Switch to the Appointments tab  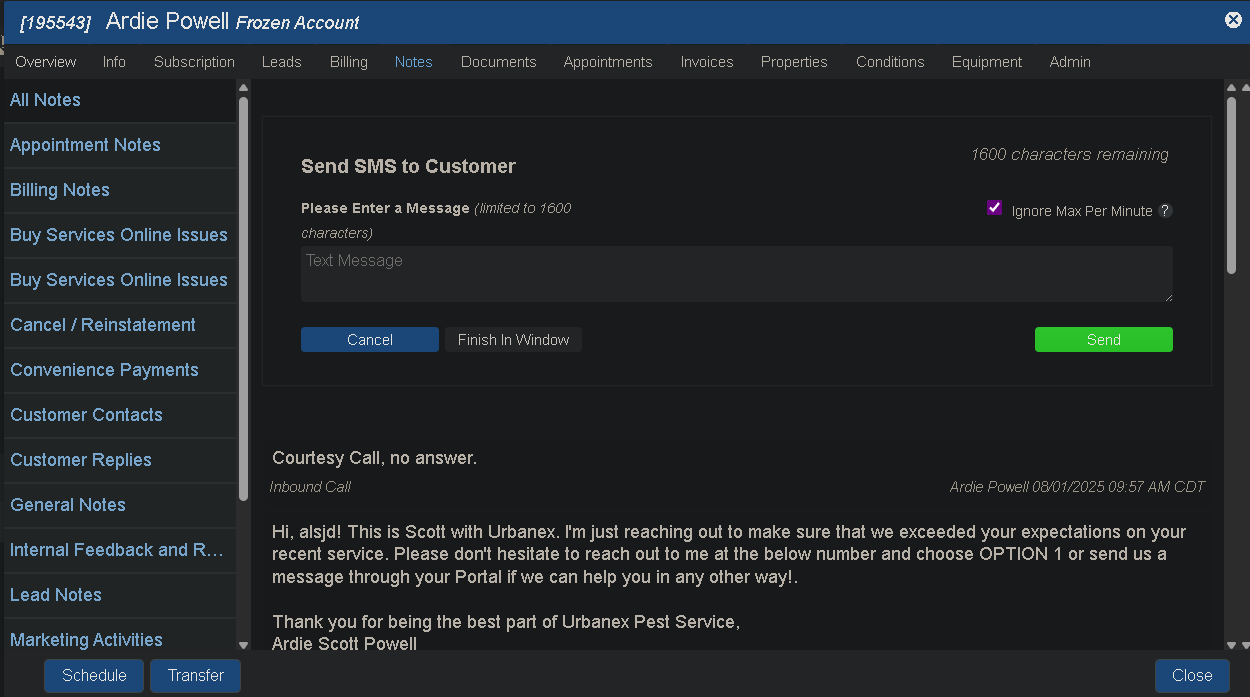(x=608, y=62)
